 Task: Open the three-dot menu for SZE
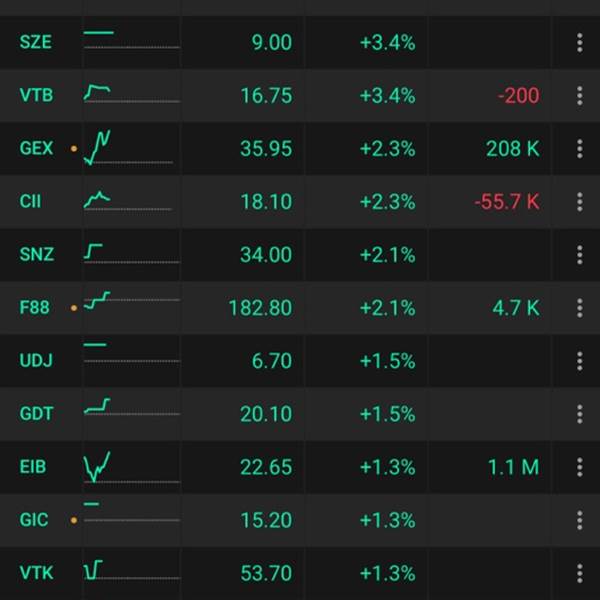579,42
